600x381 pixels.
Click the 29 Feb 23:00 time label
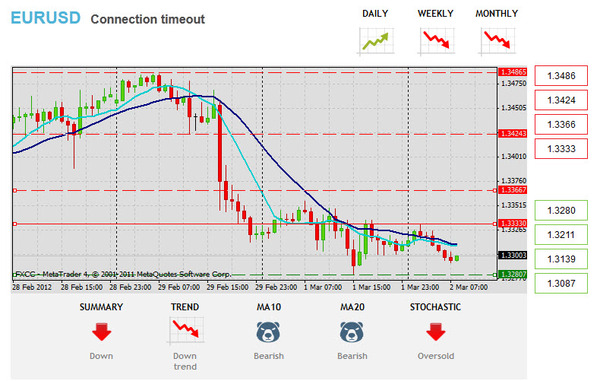point(276,287)
